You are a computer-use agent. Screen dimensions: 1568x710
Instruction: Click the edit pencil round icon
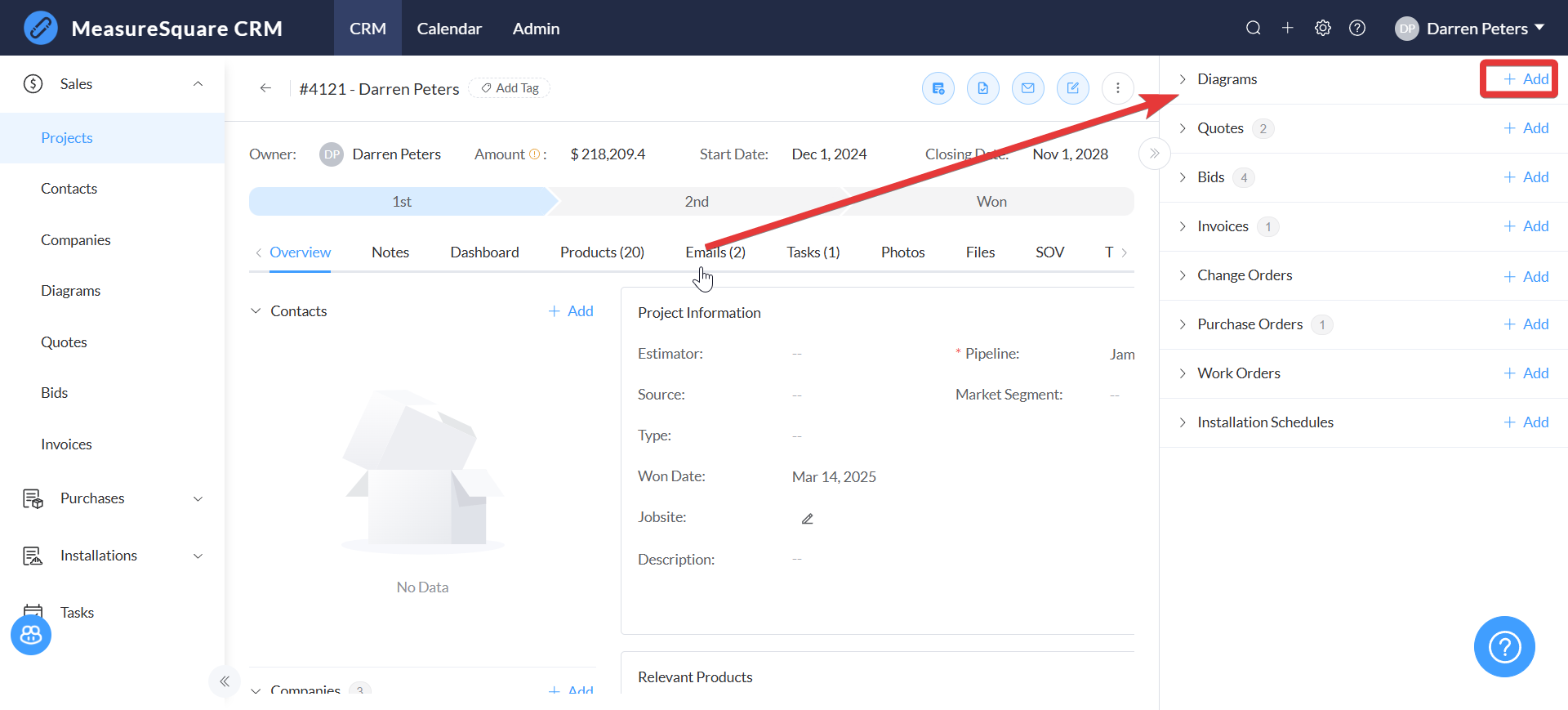click(1073, 88)
